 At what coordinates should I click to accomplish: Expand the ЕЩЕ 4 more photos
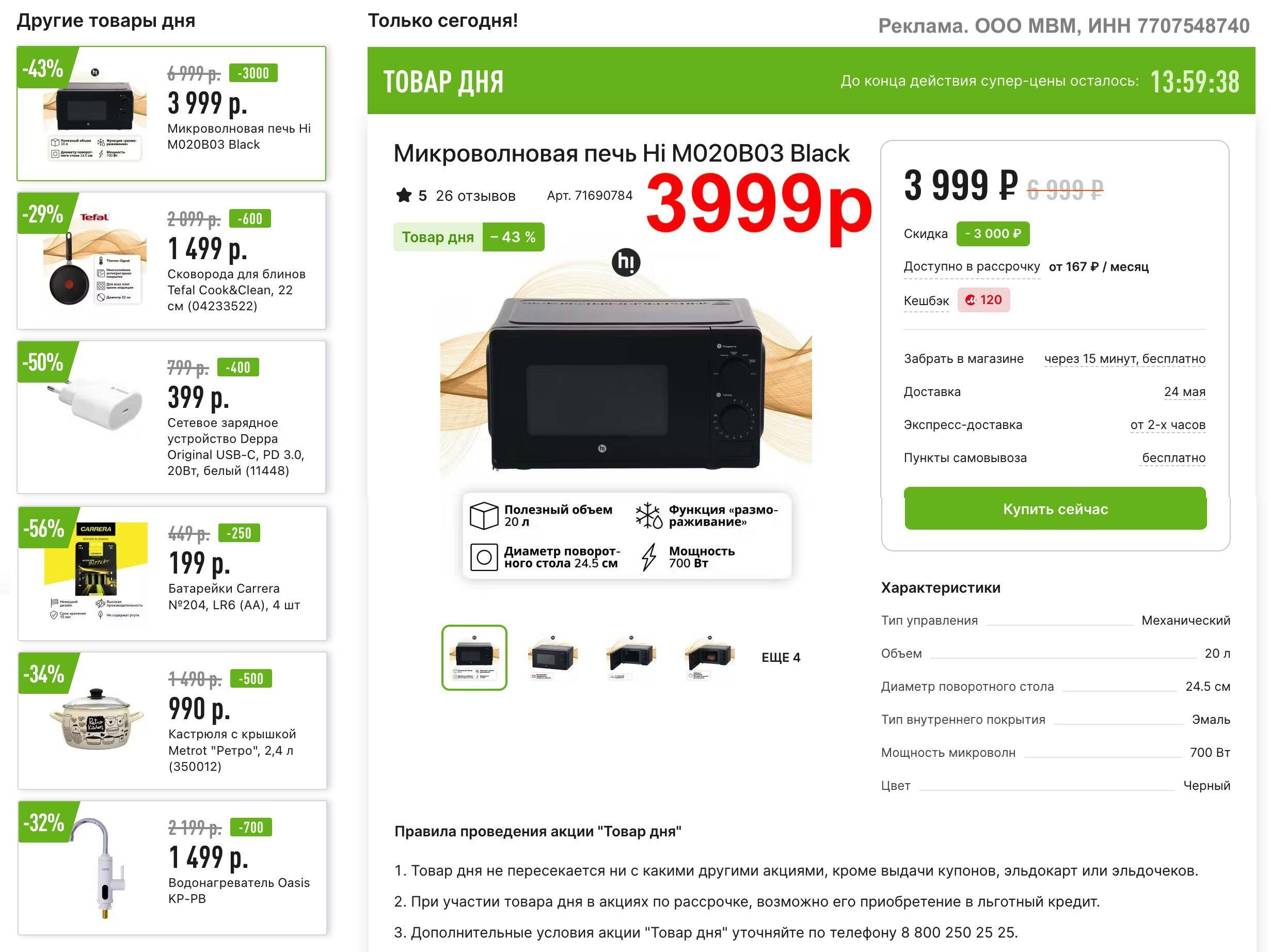[781, 657]
